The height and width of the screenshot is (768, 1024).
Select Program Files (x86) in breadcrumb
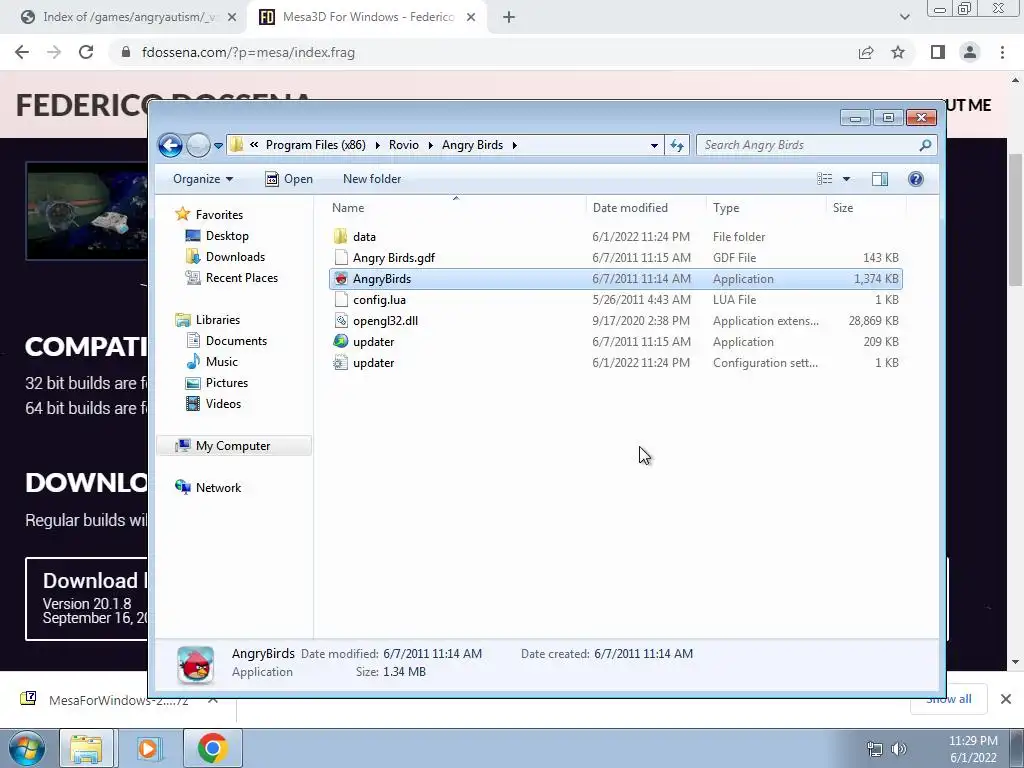315,145
